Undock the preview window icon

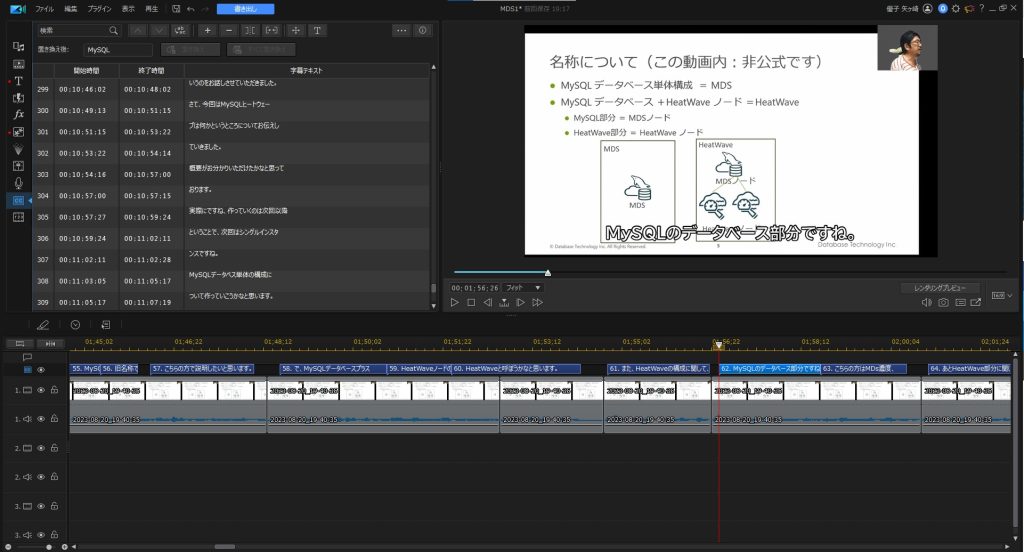pyautogui.click(x=976, y=302)
